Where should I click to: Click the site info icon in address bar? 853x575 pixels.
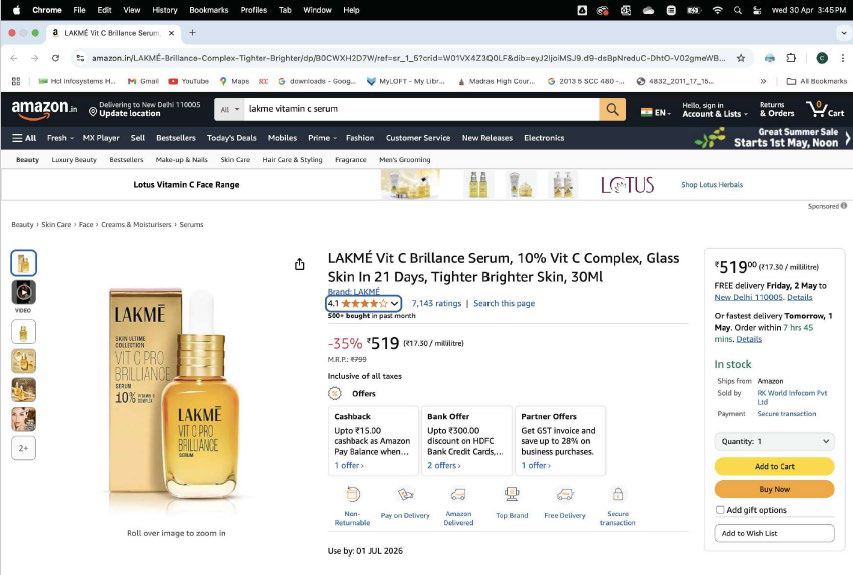point(80,58)
